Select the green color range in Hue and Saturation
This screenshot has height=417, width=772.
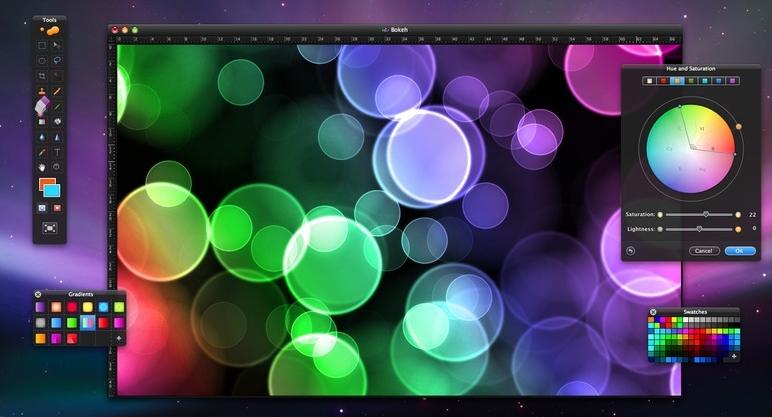click(691, 80)
